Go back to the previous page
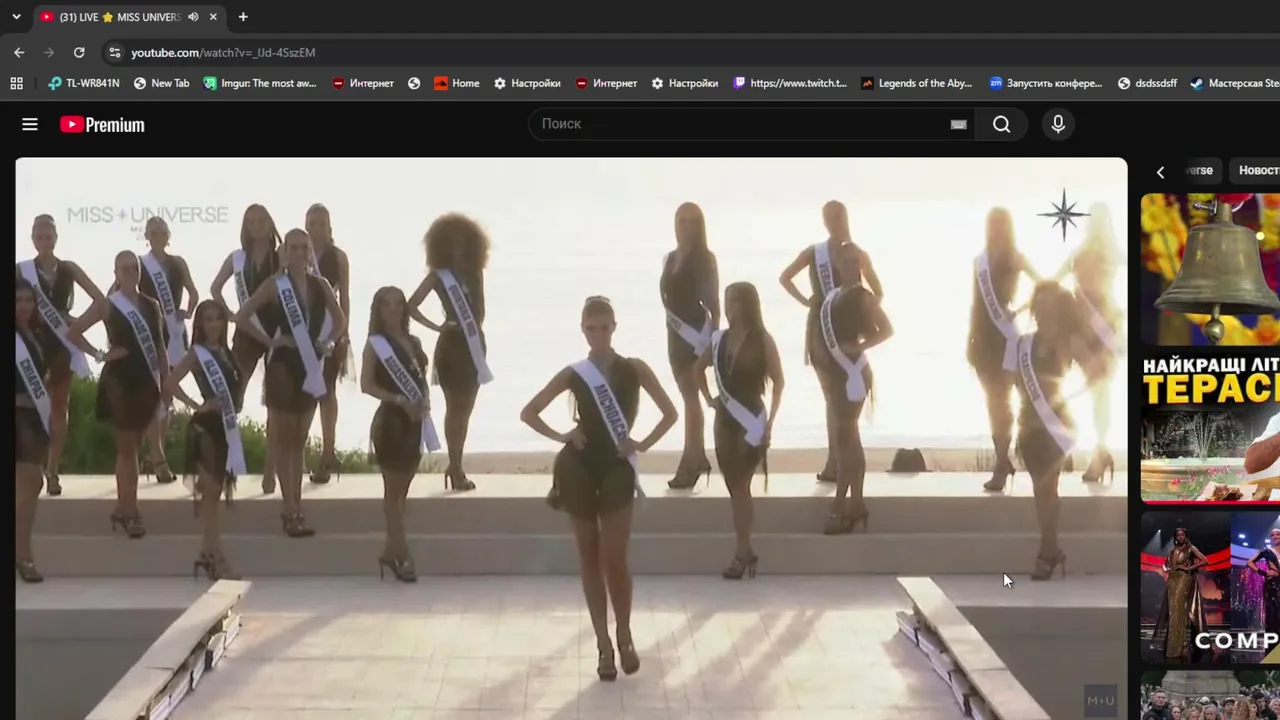This screenshot has height=720, width=1280. (19, 52)
